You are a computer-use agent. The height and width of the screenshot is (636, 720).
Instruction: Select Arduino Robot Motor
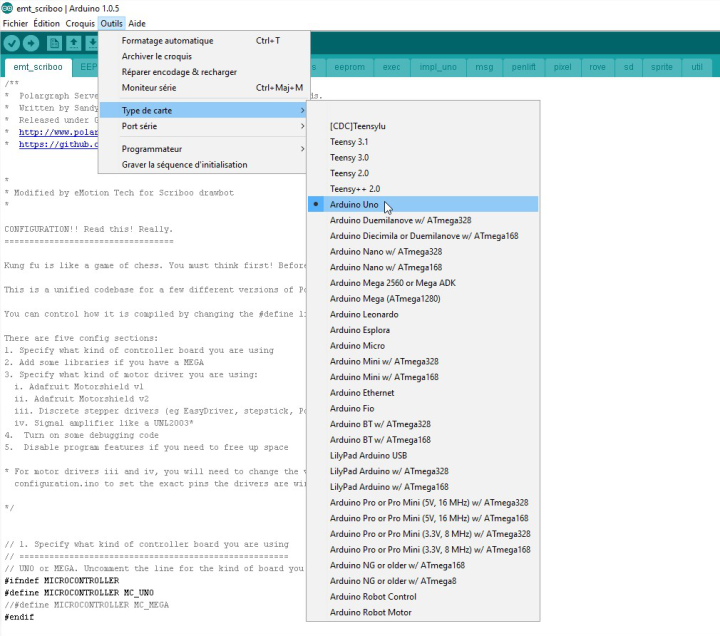pyautogui.click(x=423, y=612)
